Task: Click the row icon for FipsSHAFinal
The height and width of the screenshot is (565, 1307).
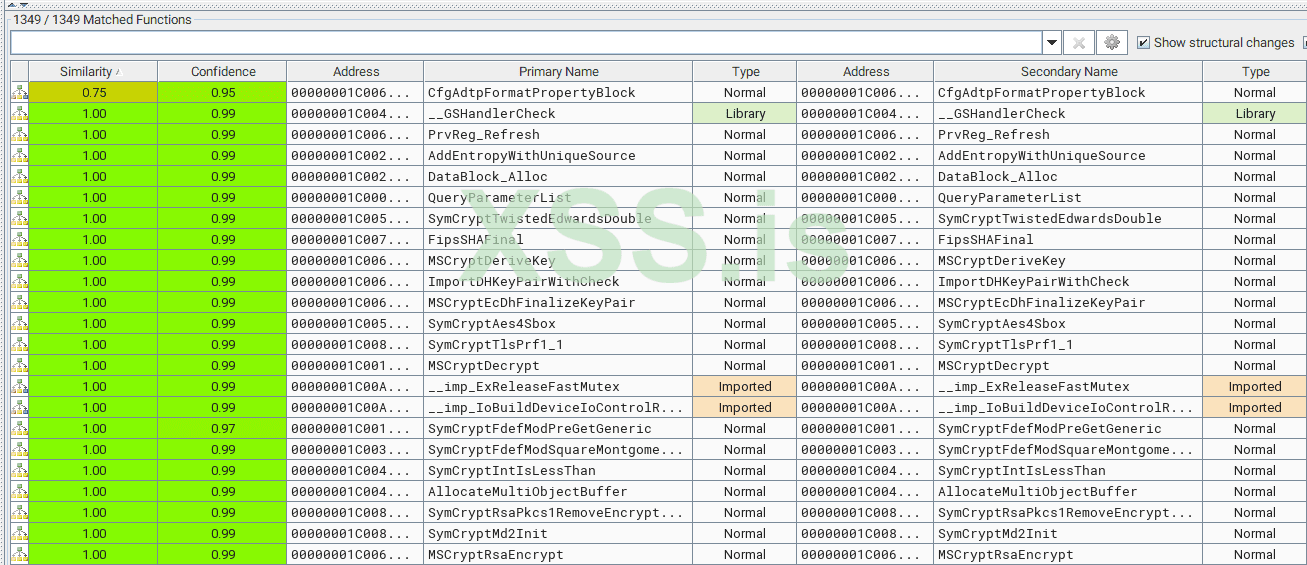Action: point(19,240)
